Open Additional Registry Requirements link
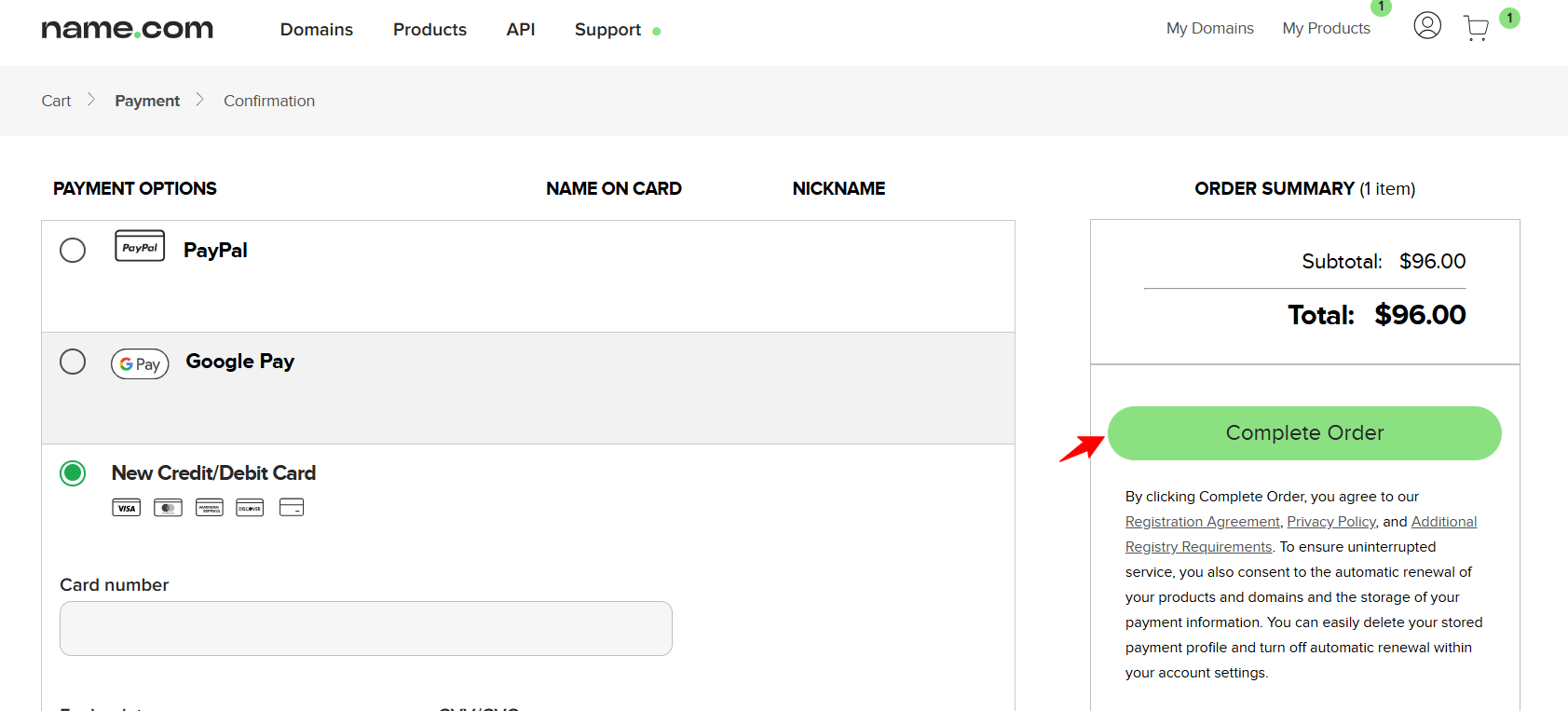The height and width of the screenshot is (711, 1568). [1302, 534]
